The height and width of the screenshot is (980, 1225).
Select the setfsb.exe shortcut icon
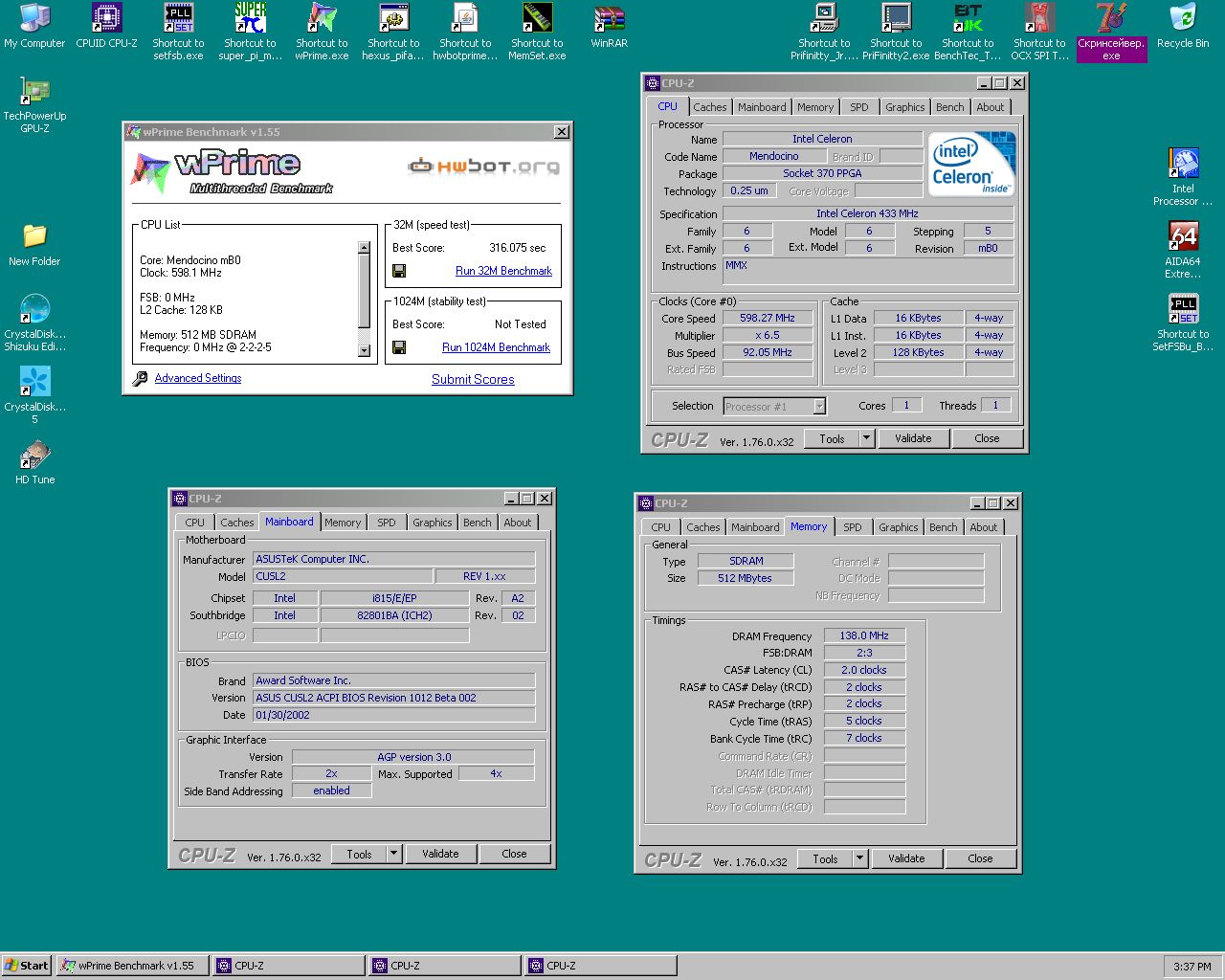178,32
